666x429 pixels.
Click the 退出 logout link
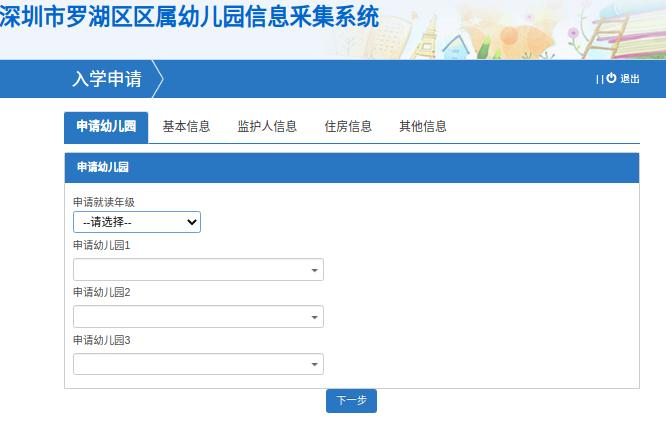pos(629,79)
